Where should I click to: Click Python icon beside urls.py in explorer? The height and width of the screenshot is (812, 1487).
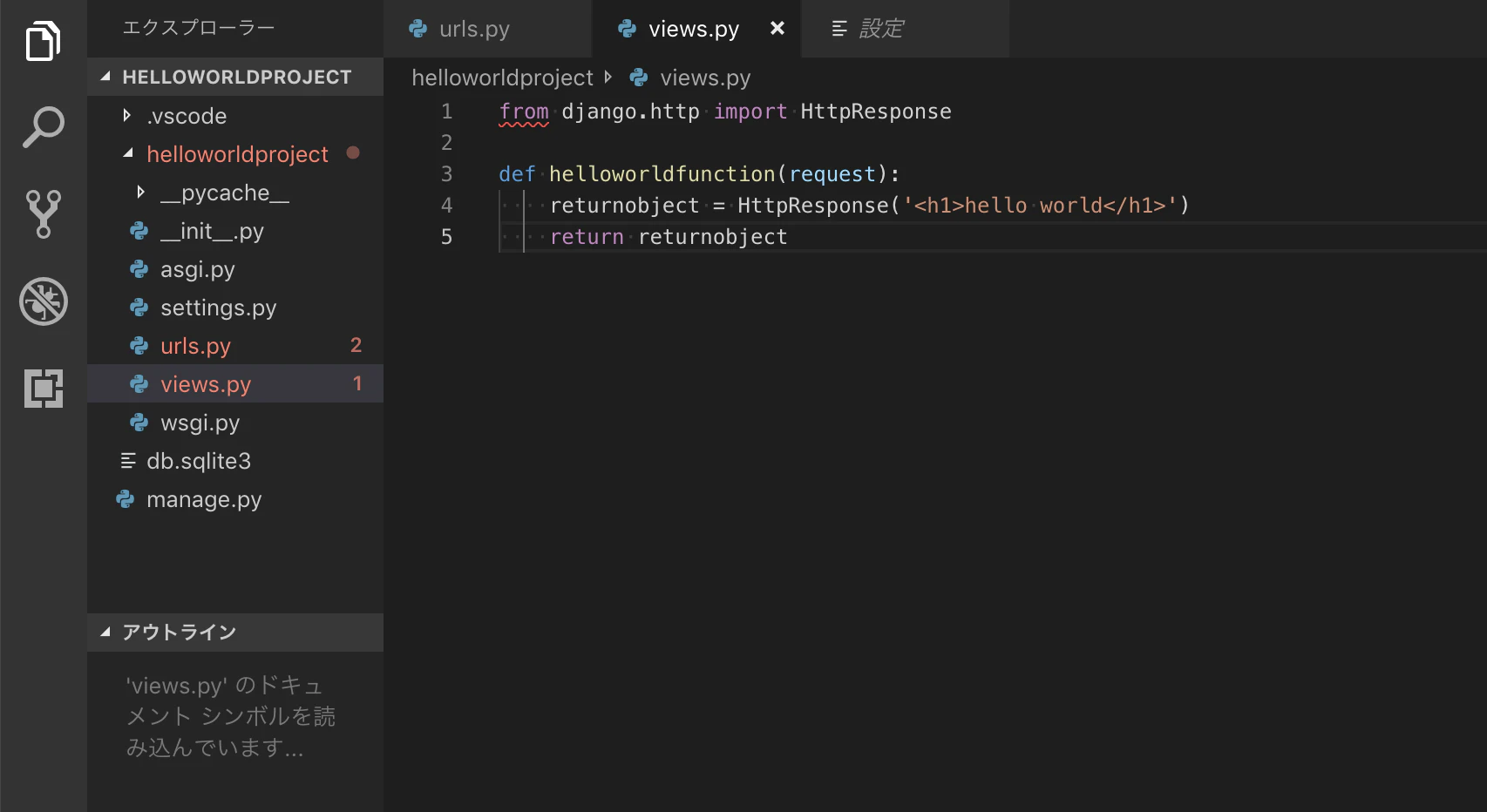pos(139,346)
